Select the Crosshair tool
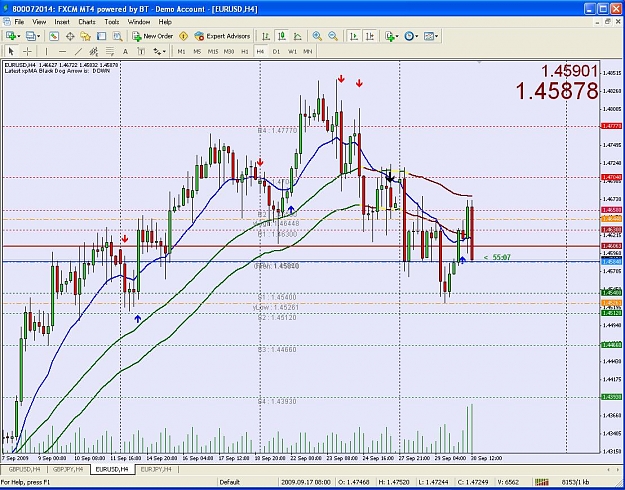Image resolution: width=625 pixels, height=490 pixels. click(27, 51)
